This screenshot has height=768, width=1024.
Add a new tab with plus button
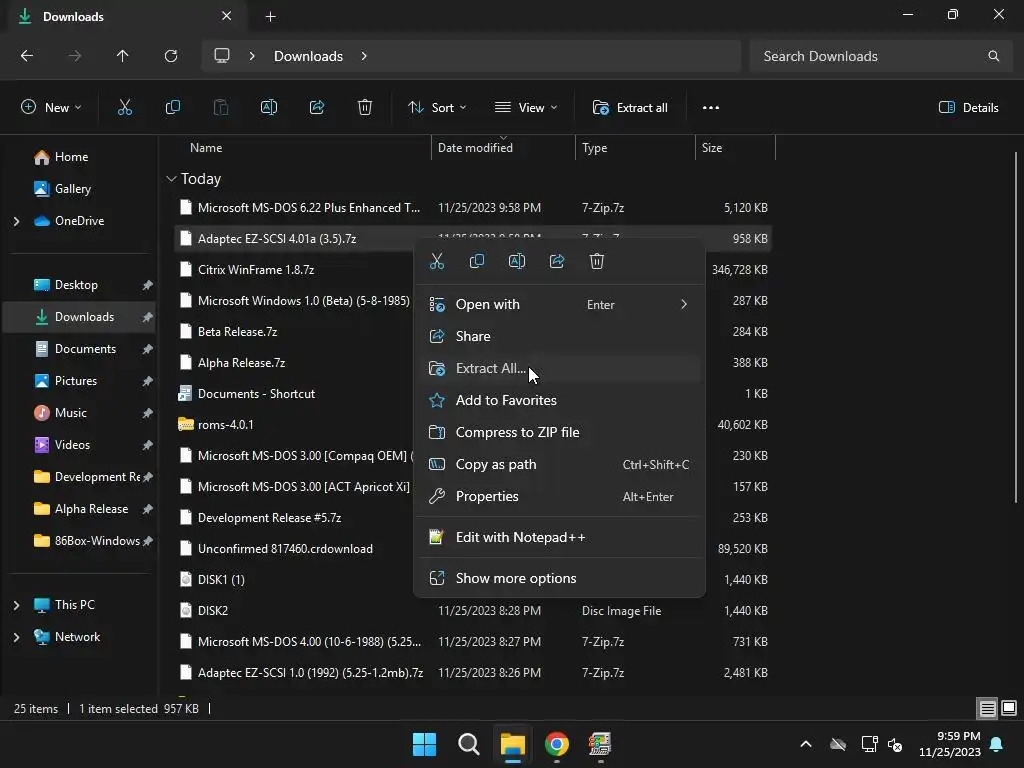pos(270,16)
